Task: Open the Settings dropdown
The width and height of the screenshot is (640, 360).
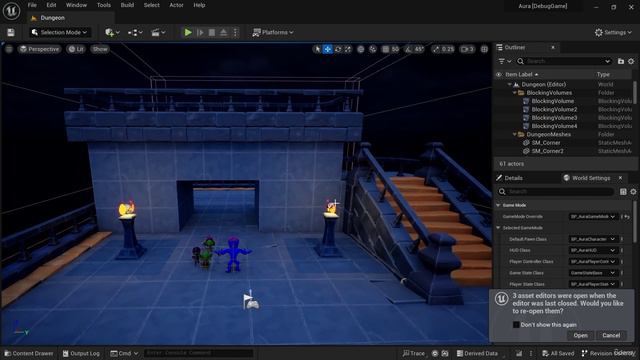Action: [x=613, y=32]
